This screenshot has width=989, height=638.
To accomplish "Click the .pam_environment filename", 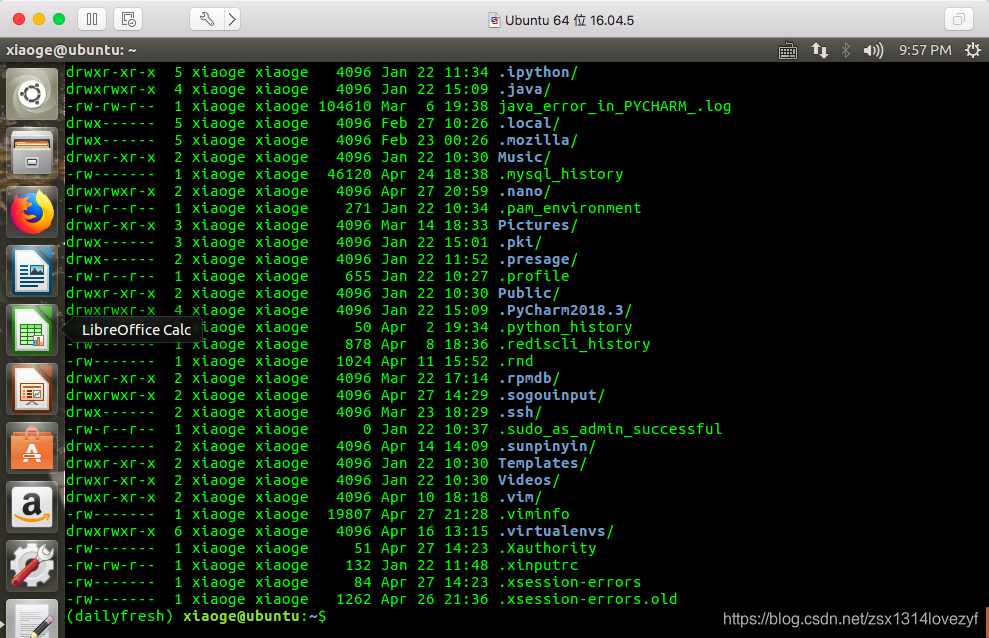I will click(x=570, y=209).
